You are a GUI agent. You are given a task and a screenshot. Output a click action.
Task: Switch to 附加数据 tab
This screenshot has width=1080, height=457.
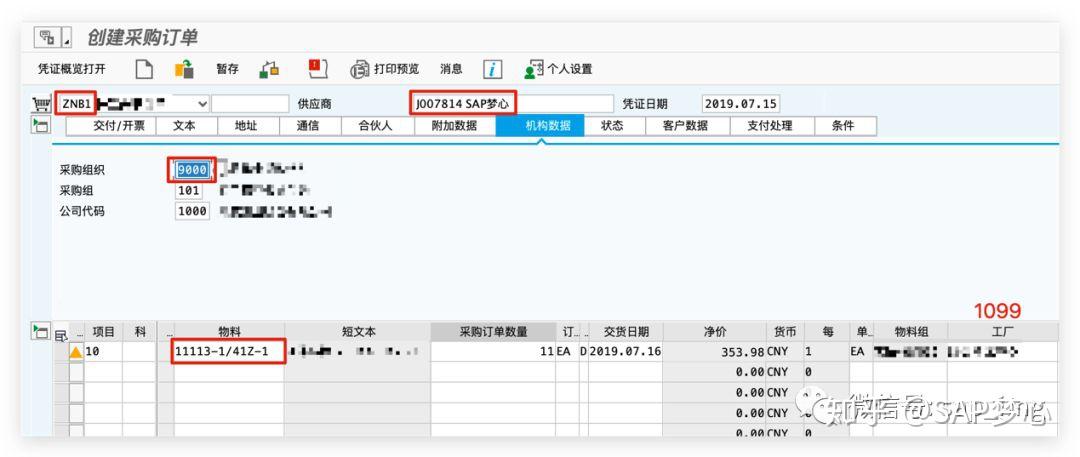(454, 126)
